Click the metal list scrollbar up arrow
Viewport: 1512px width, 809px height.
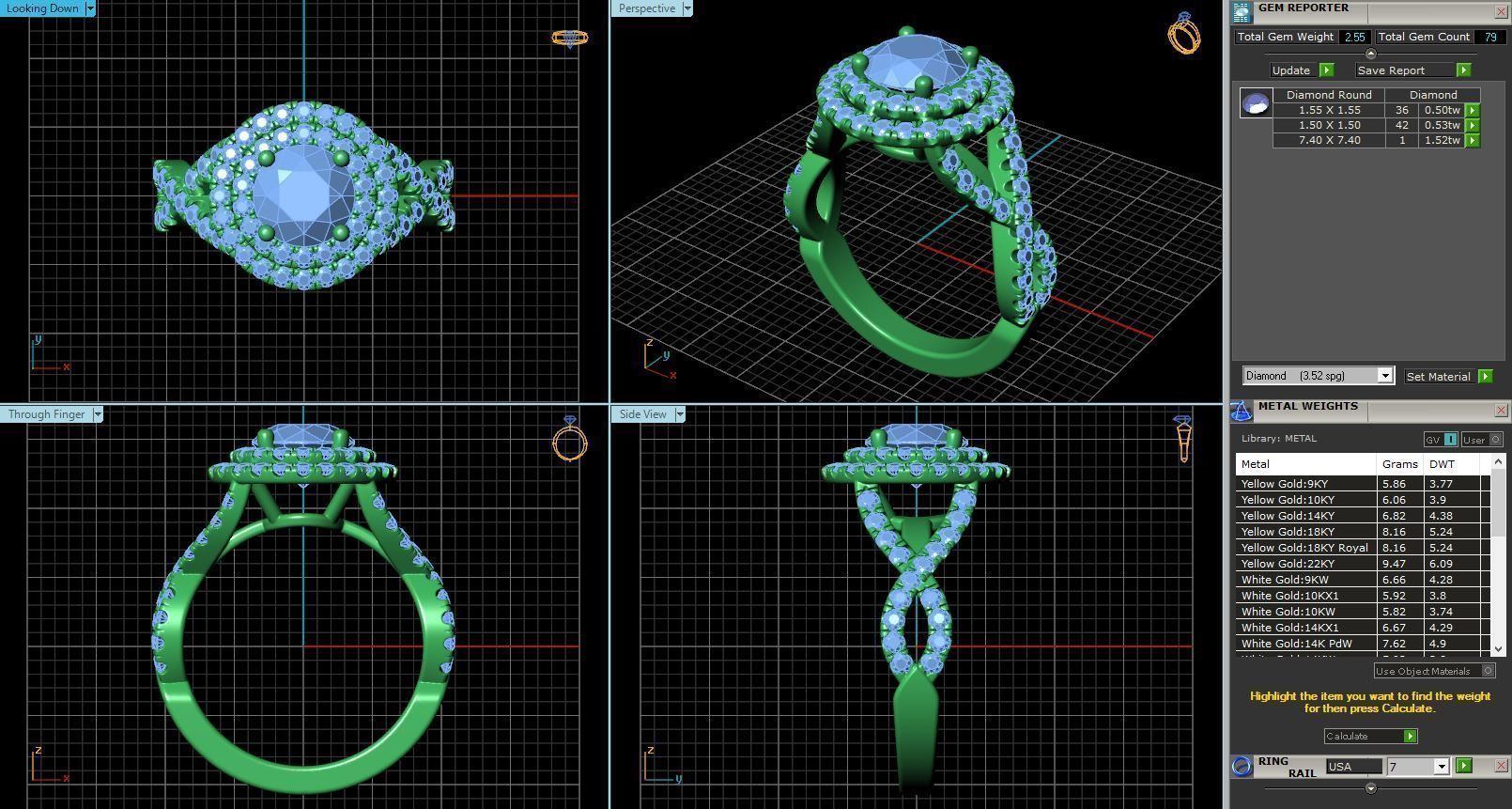(1498, 462)
